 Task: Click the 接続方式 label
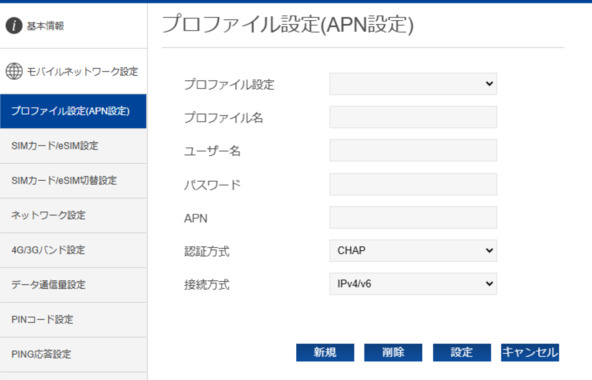(207, 284)
